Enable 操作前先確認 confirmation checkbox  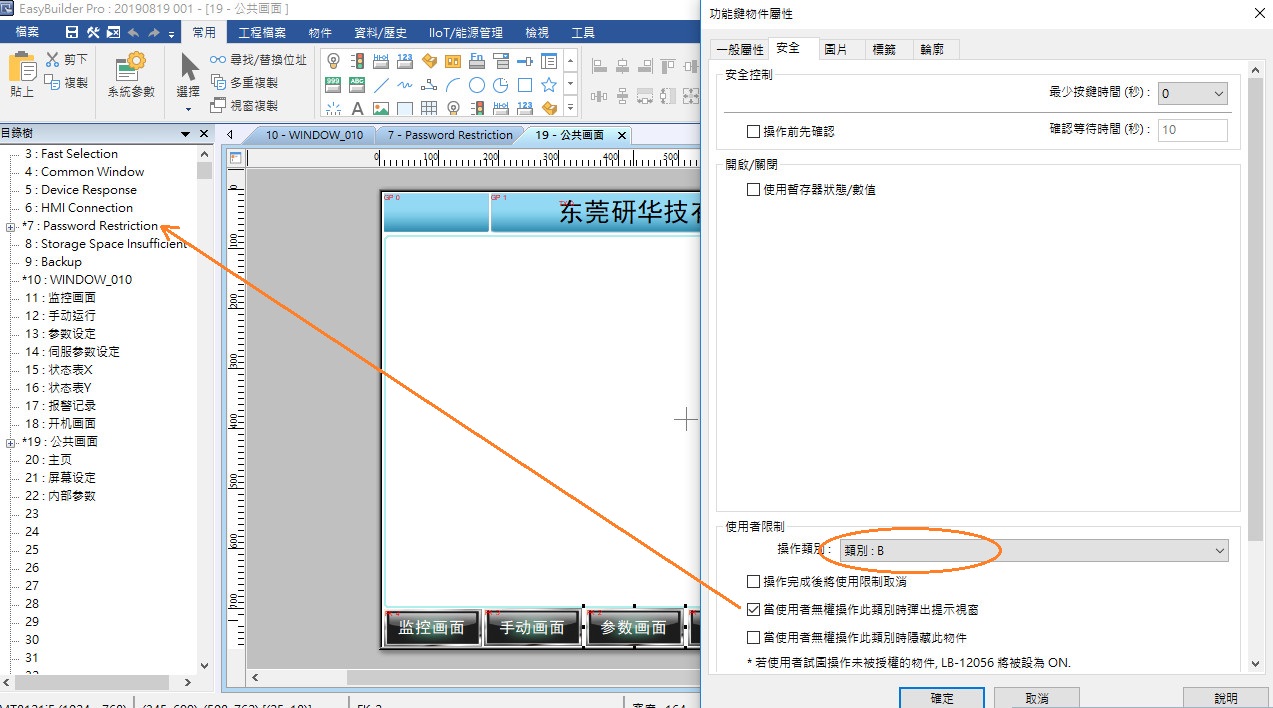point(754,131)
